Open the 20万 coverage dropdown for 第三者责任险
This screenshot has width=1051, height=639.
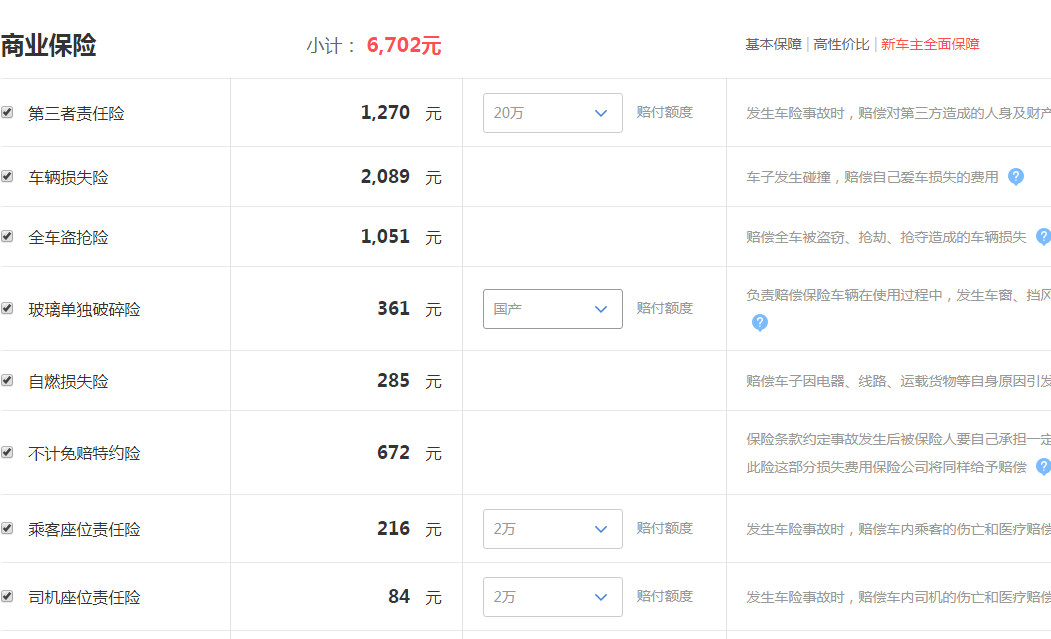coord(552,113)
